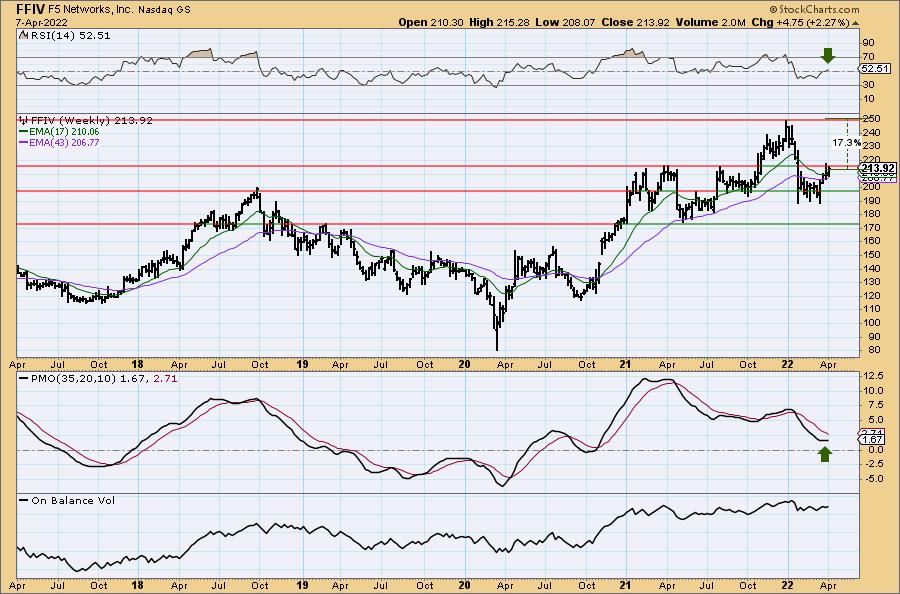Click the RSI(14) 52.51 indicator label
The image size is (900, 594).
(x=70, y=36)
